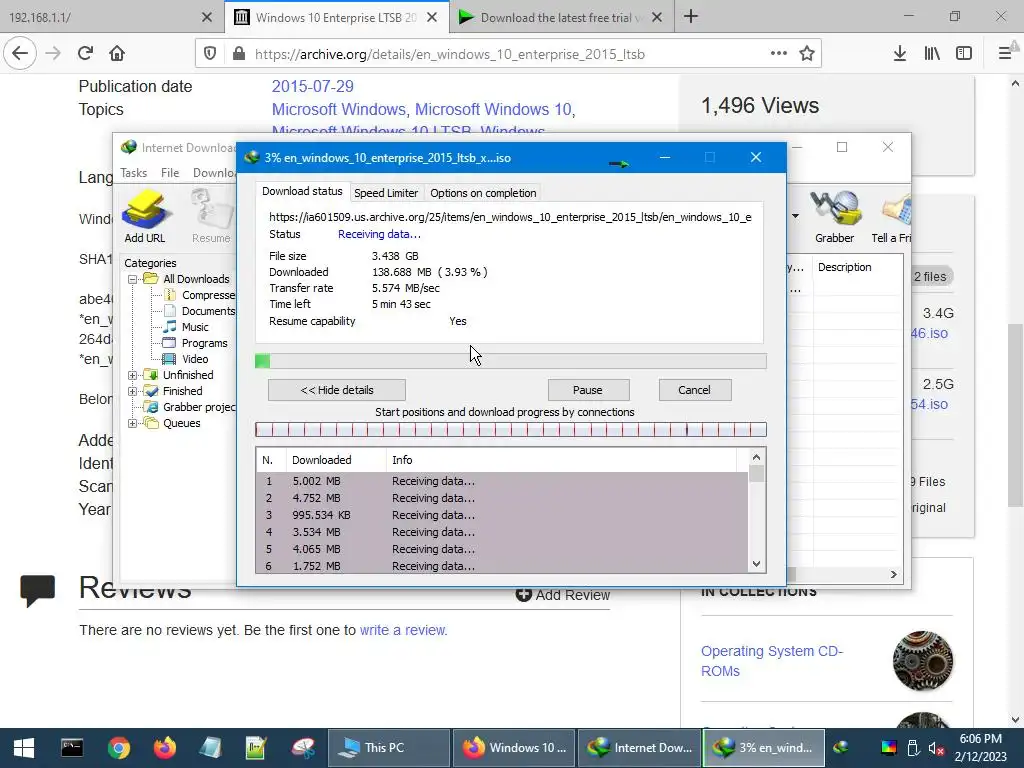Click the Hide details button
Screen dimensions: 1024x768
click(x=337, y=390)
